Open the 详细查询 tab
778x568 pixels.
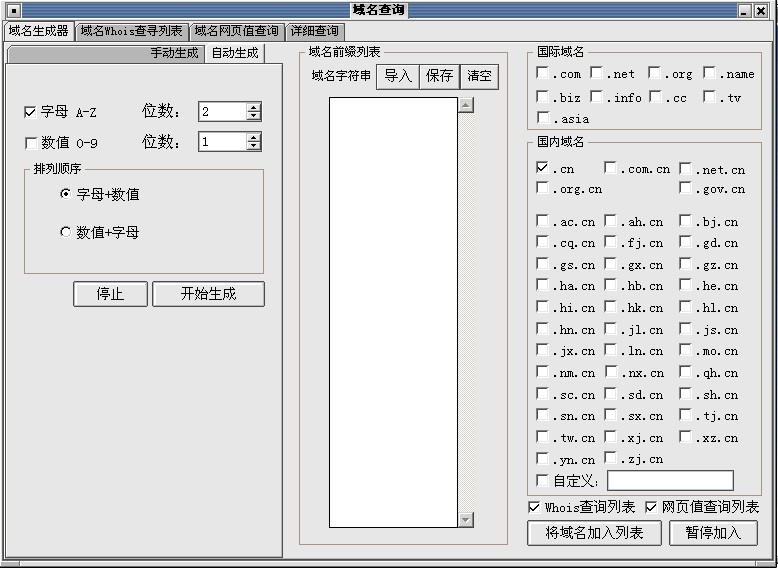click(x=314, y=32)
